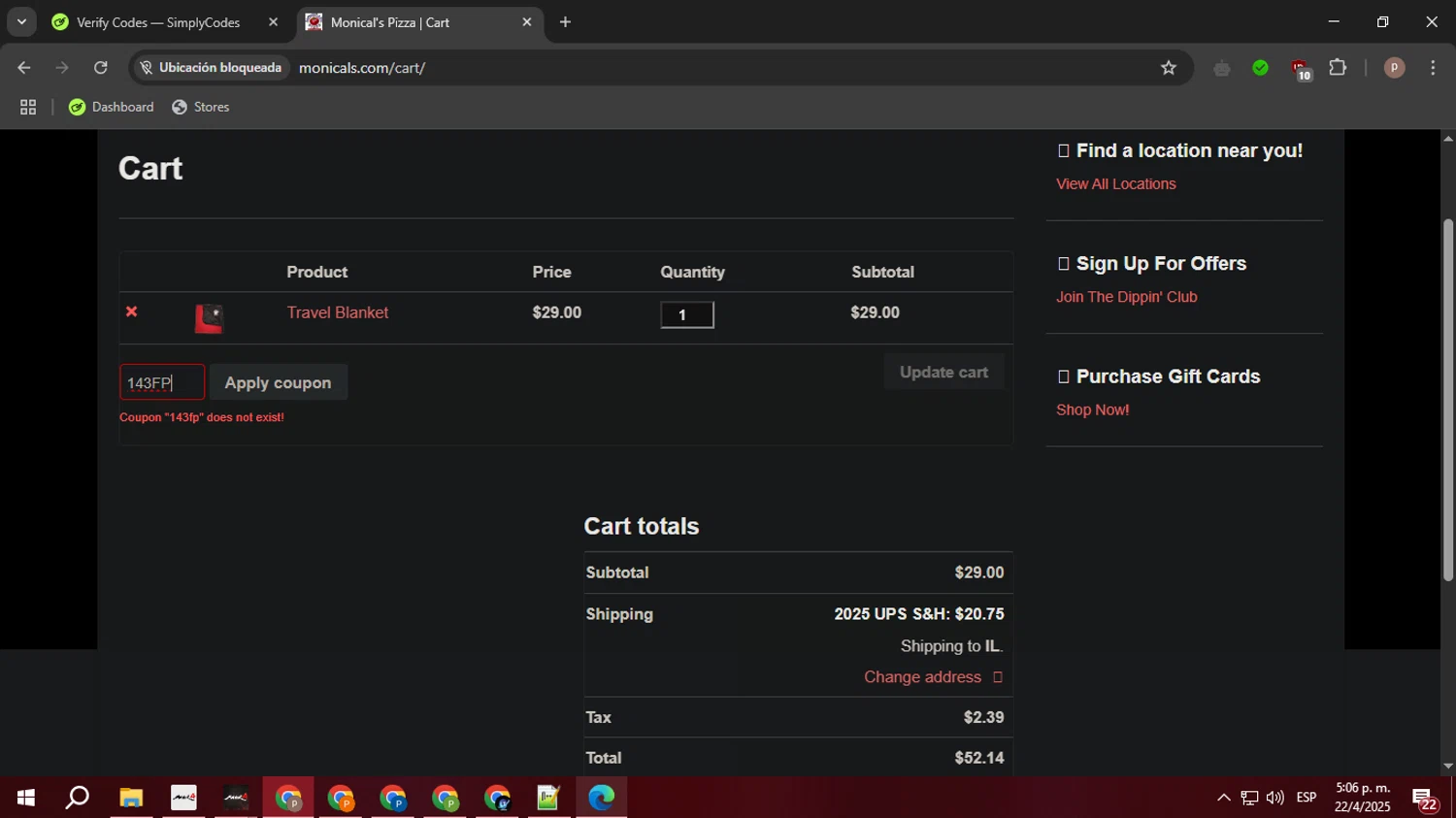Image resolution: width=1456 pixels, height=818 pixels.
Task: Open the Windows Start menu
Action: coord(26,798)
